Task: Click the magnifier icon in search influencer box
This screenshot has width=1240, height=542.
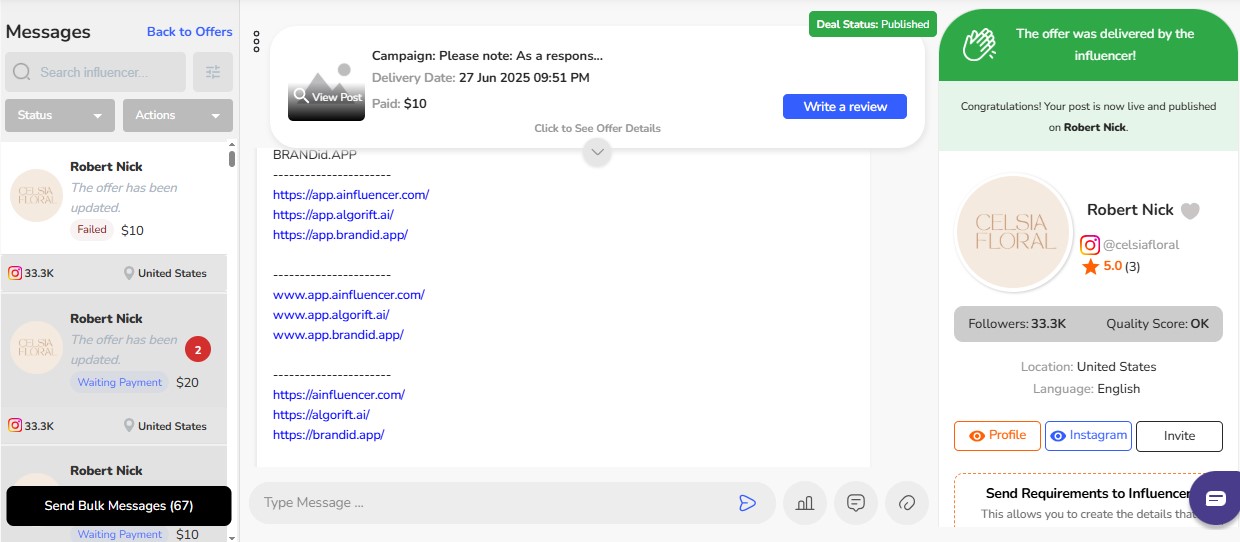Action: pyautogui.click(x=22, y=72)
